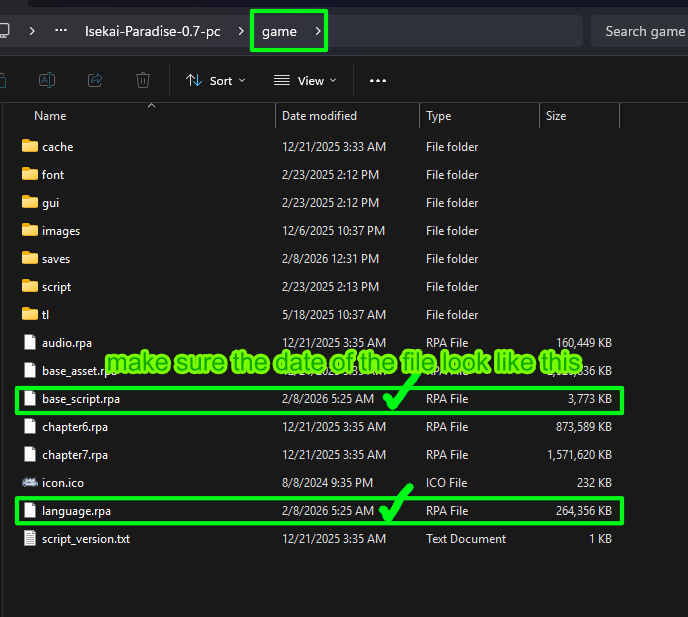Select the tl folder icon

[x=30, y=314]
